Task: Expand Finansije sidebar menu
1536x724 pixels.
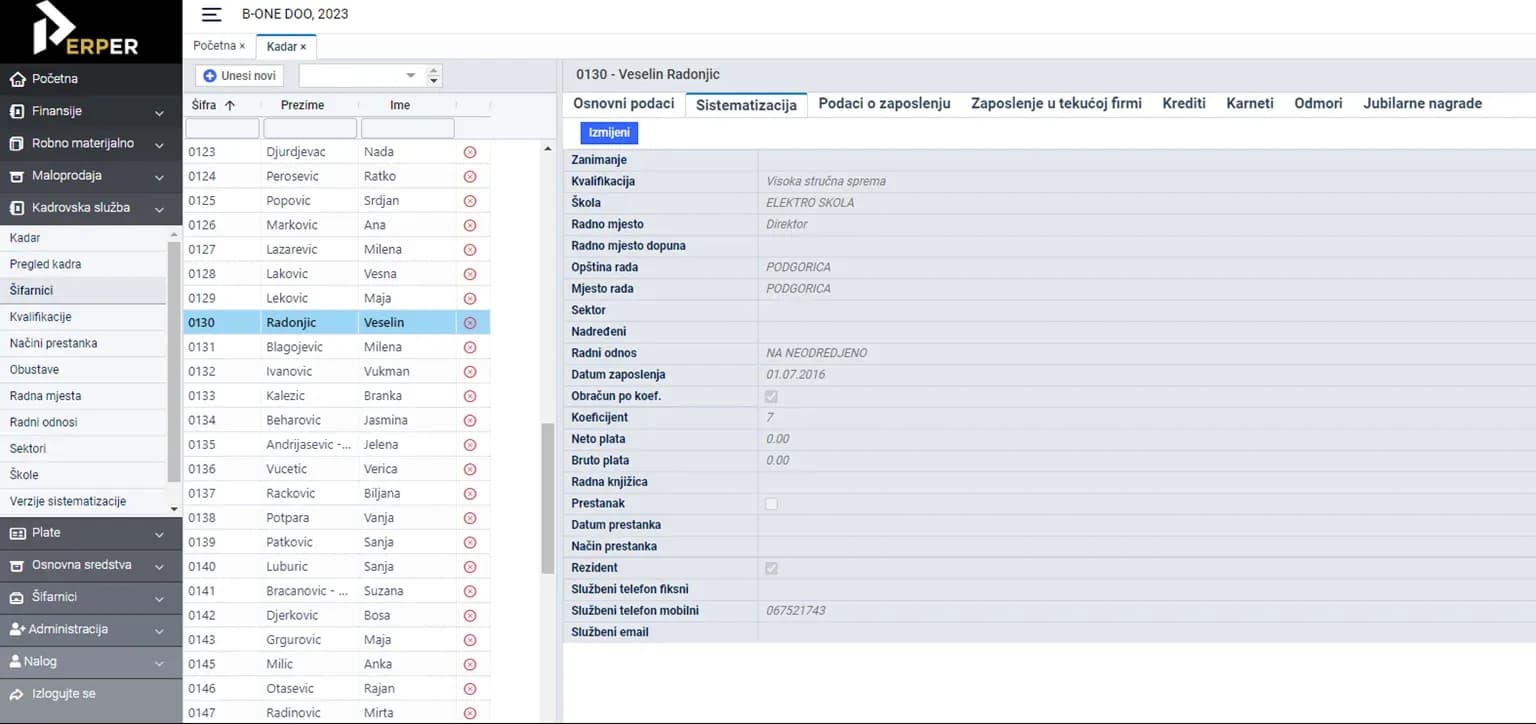Action: pos(91,111)
